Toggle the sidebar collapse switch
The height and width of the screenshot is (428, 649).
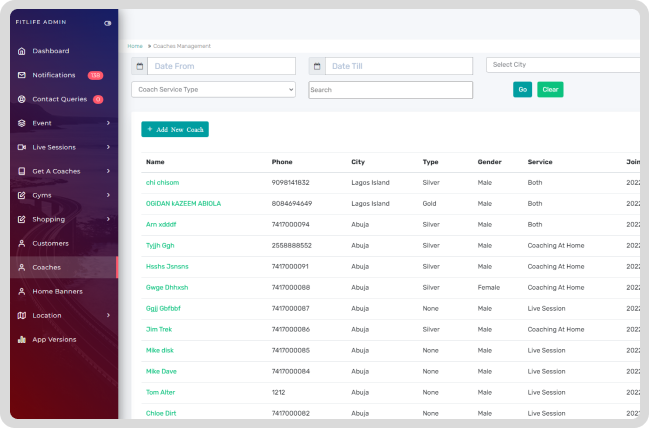point(108,23)
